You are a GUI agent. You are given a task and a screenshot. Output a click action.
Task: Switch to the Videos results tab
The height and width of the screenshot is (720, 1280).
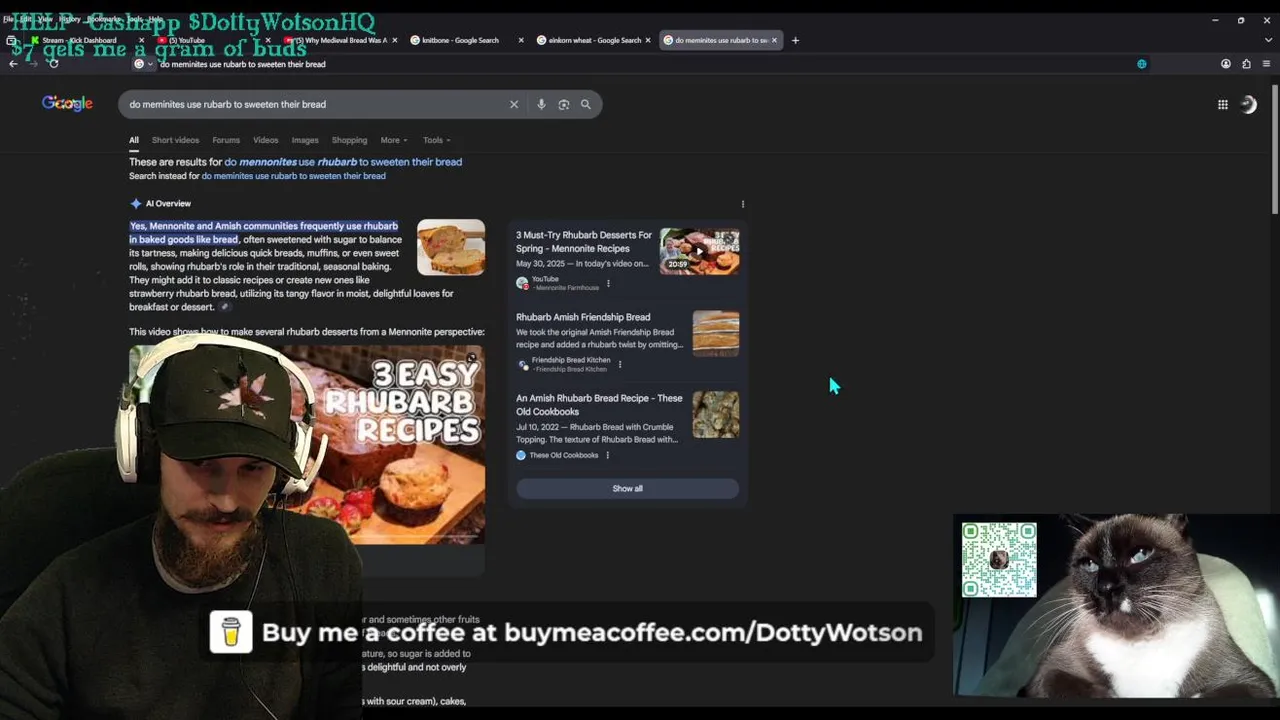pos(265,140)
